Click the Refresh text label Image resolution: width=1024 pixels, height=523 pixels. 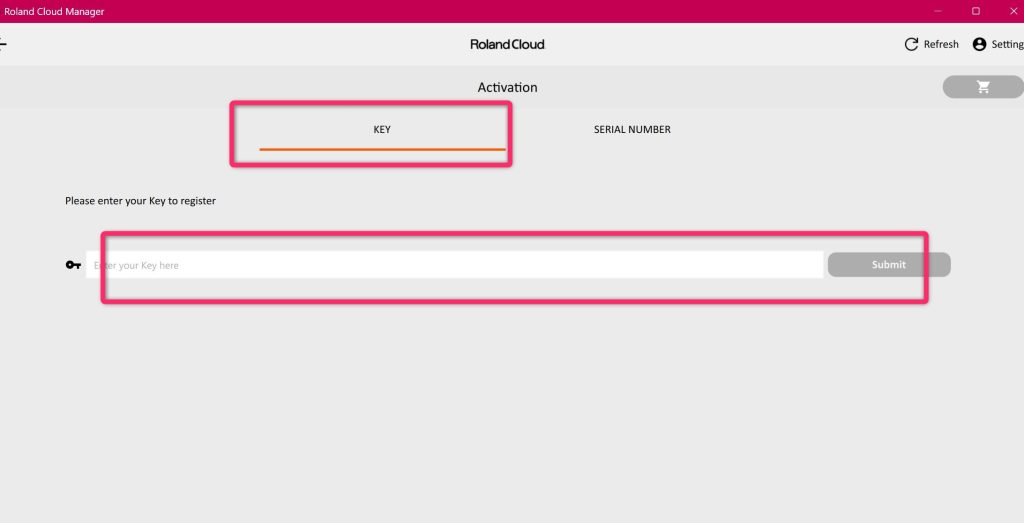(941, 44)
